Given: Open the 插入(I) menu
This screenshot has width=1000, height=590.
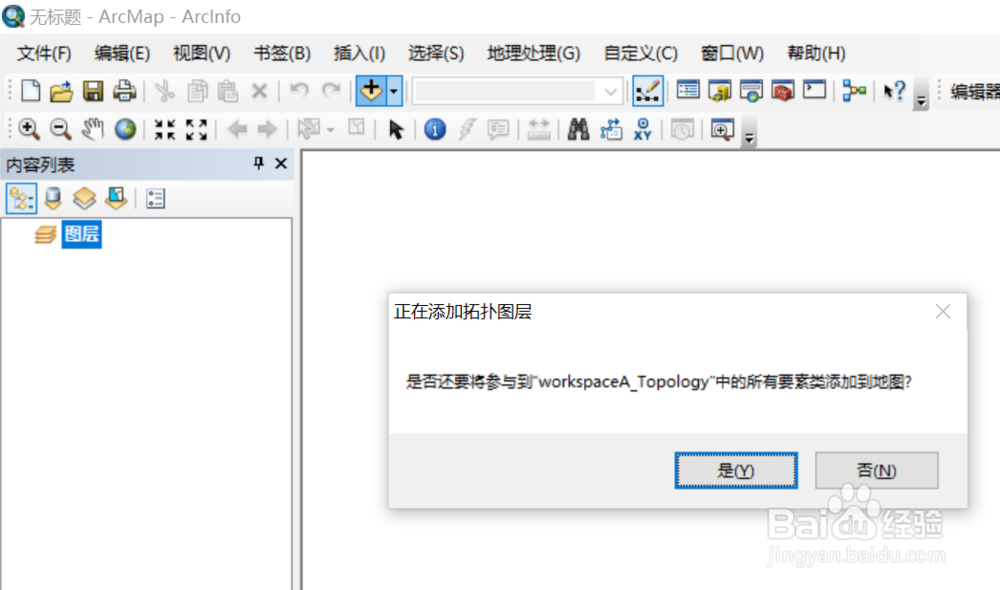Looking at the screenshot, I should pyautogui.click(x=359, y=53).
